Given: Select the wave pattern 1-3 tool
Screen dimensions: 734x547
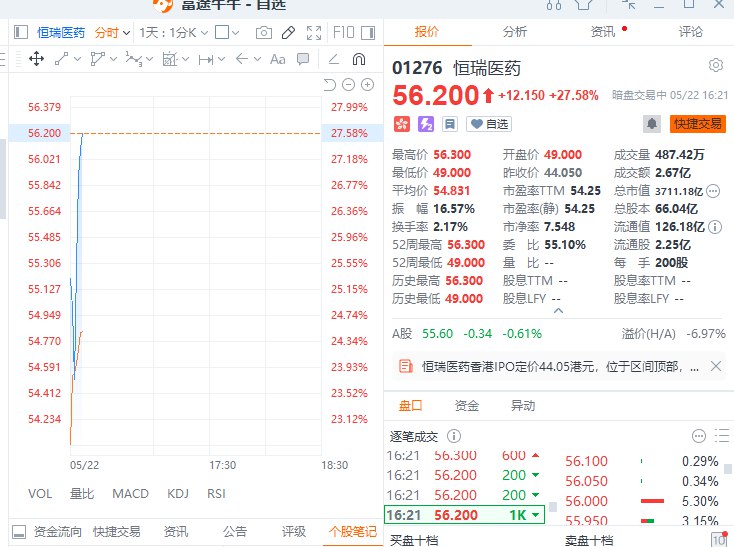Looking at the screenshot, I should [134, 59].
